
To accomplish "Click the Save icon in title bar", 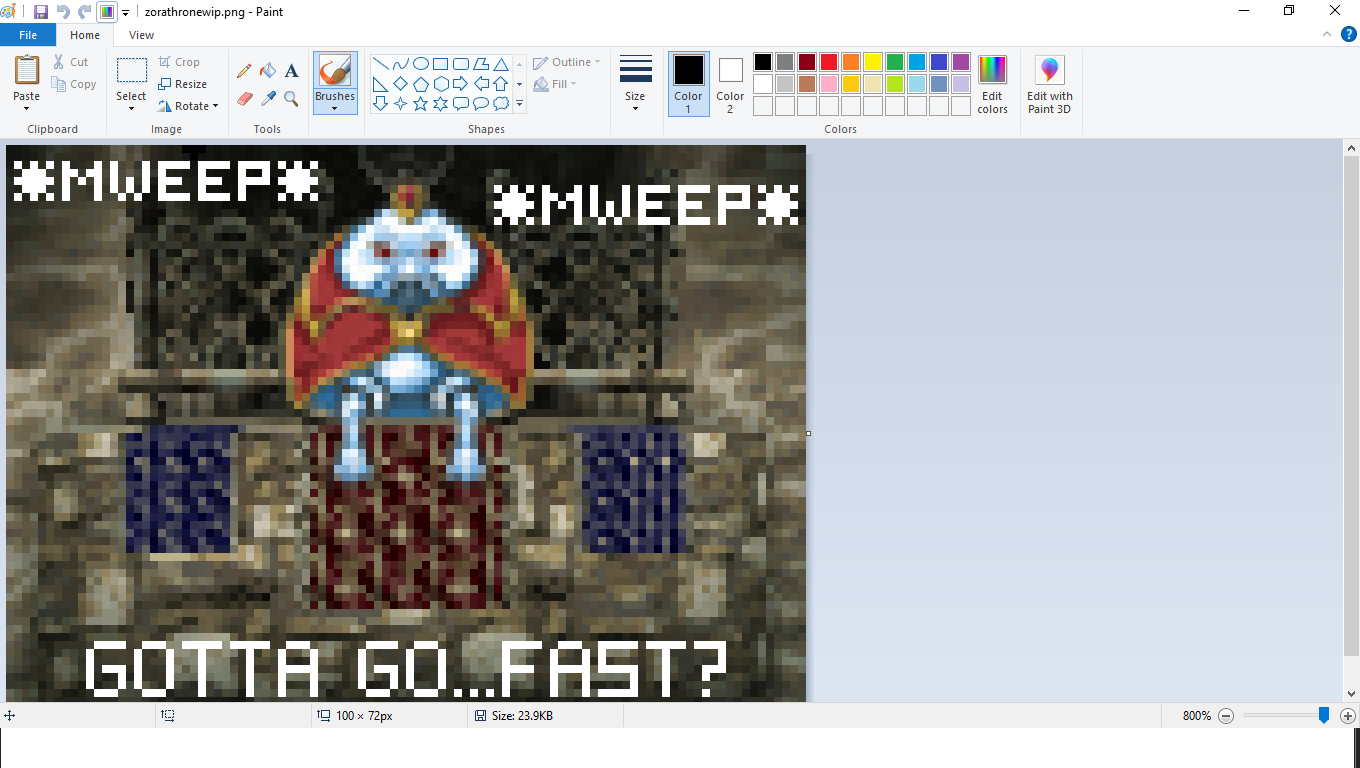I will coord(41,12).
